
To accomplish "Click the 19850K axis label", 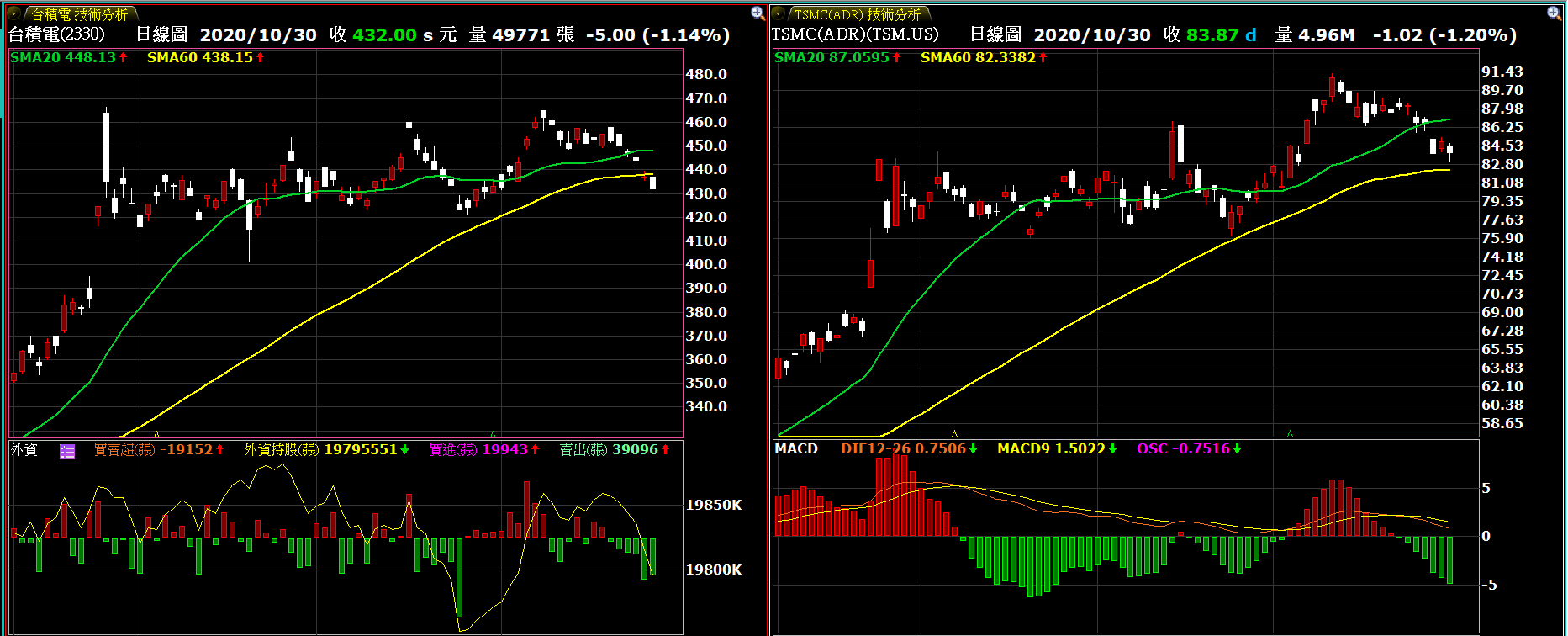I will pos(714,505).
